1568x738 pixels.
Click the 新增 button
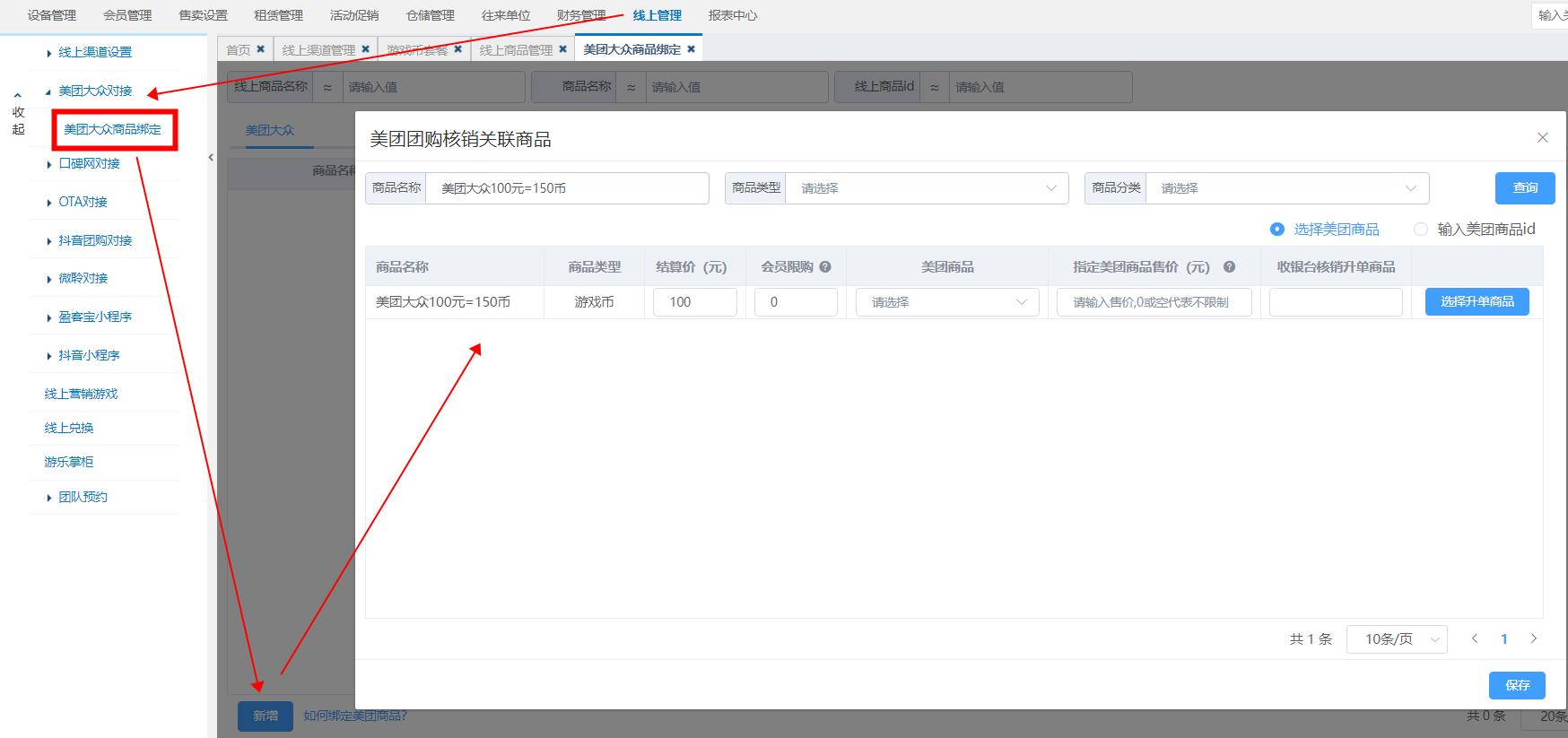point(266,716)
